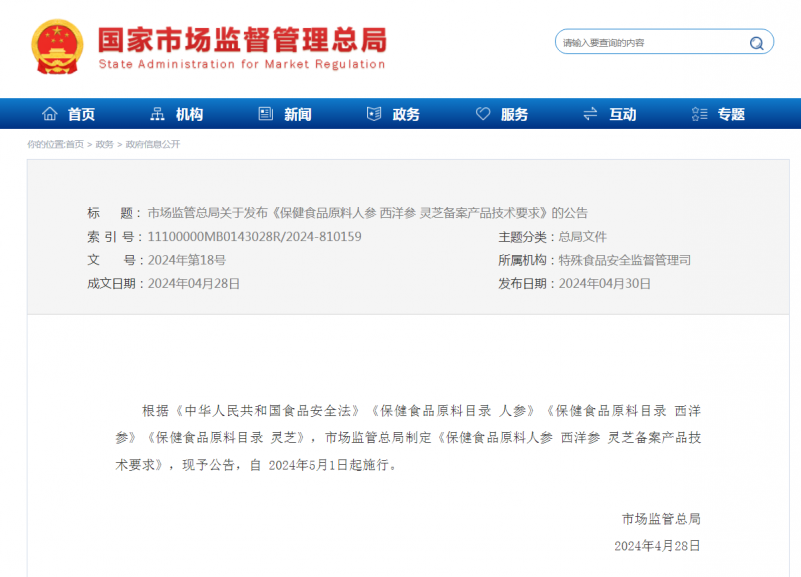Click the body text 《中华人民共和国食品安全法》
Image resolution: width=801 pixels, height=577 pixels.
click(268, 411)
